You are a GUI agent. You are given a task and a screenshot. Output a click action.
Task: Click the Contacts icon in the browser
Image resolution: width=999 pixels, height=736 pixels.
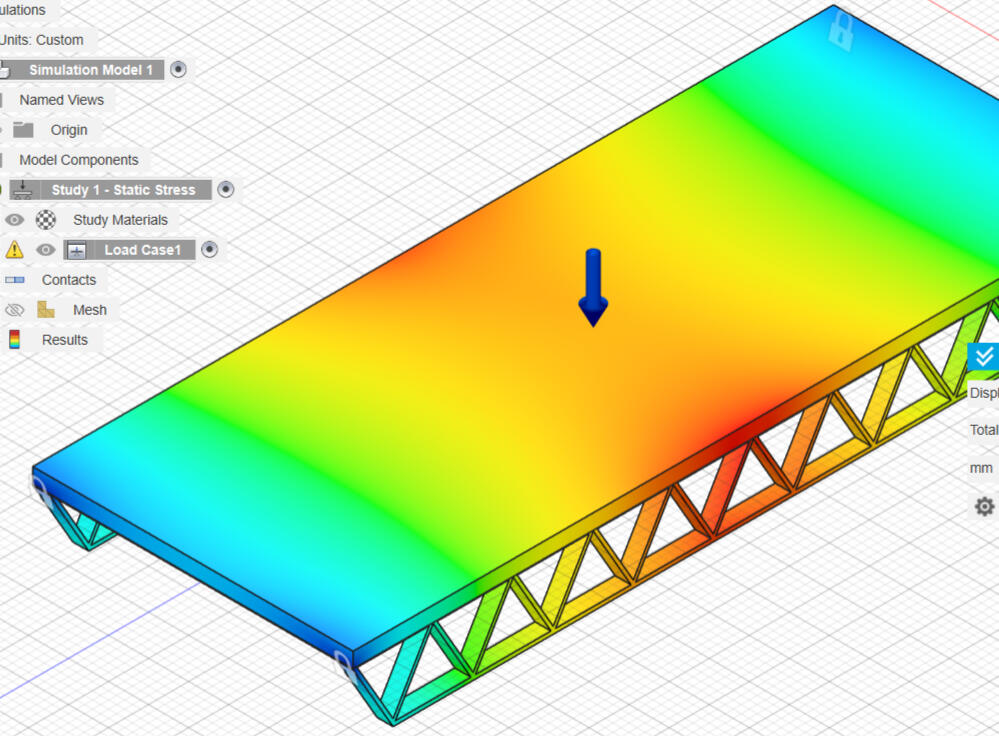coord(14,280)
